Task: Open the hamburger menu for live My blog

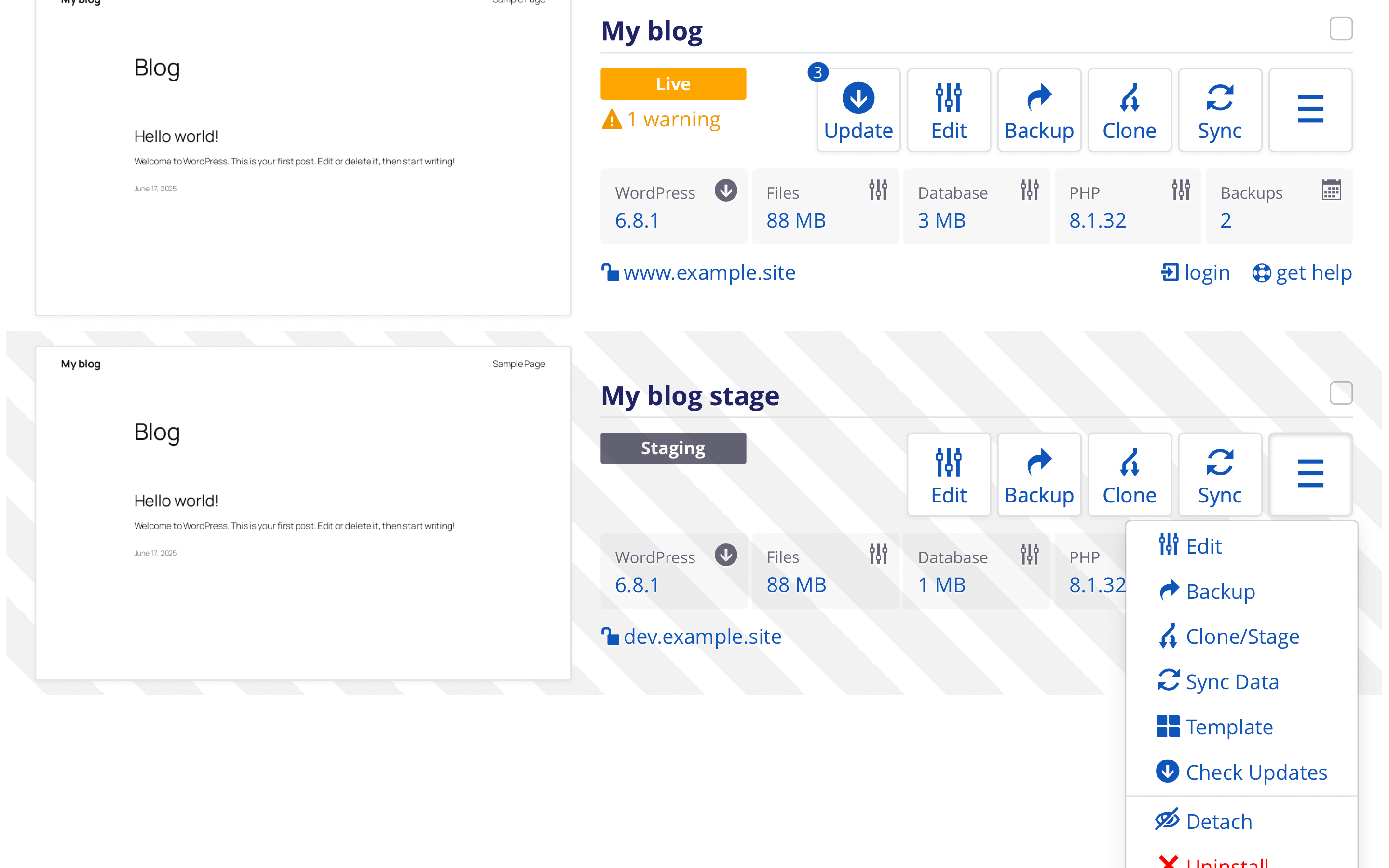Action: (x=1310, y=110)
